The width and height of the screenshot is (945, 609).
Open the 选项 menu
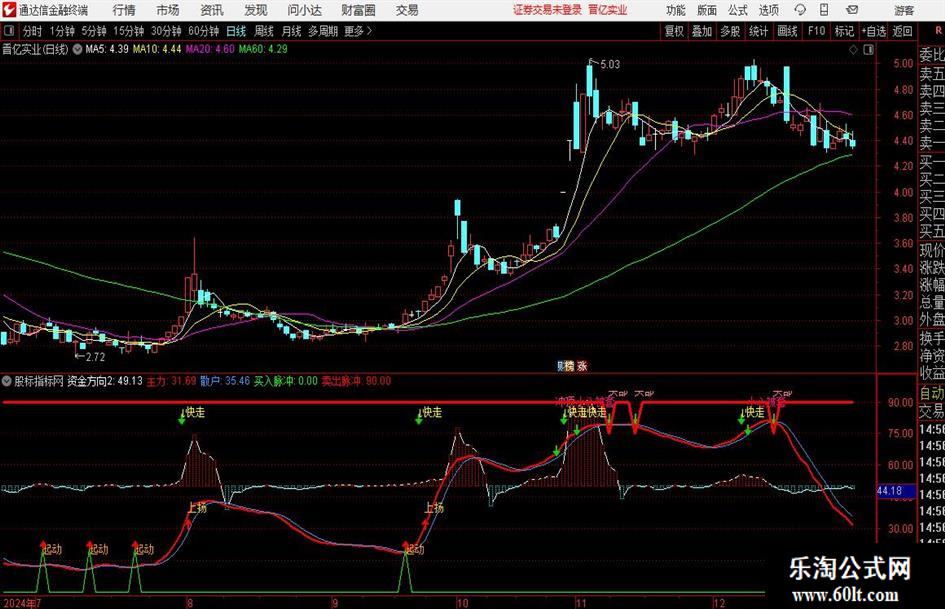click(x=768, y=10)
